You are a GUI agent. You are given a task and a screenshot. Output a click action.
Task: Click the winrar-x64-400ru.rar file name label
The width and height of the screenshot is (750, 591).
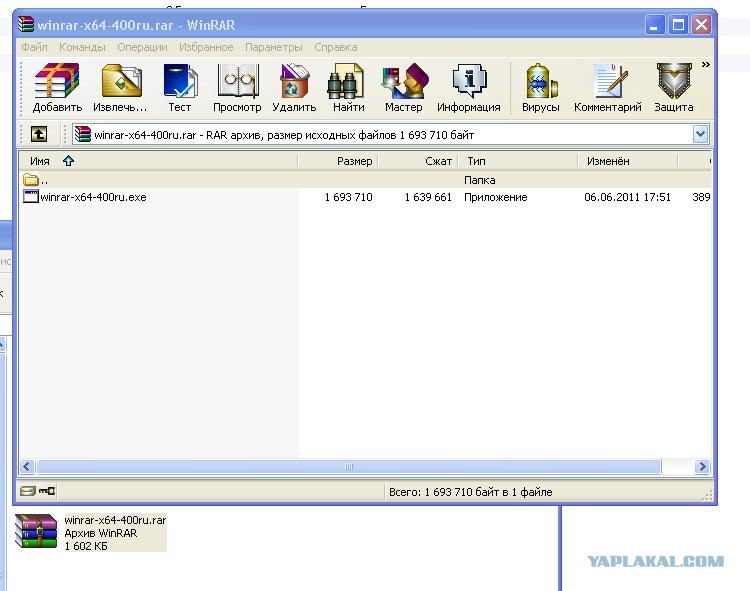[115, 520]
